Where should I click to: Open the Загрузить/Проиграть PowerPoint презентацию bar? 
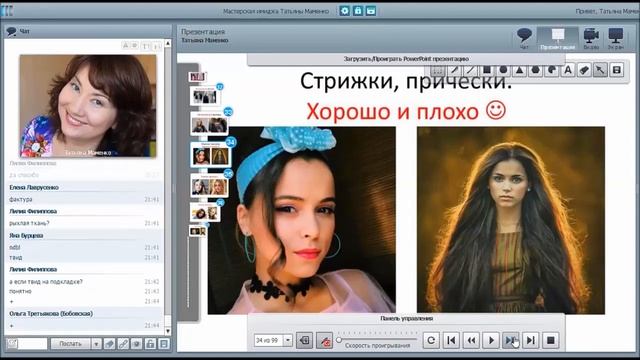click(x=406, y=59)
